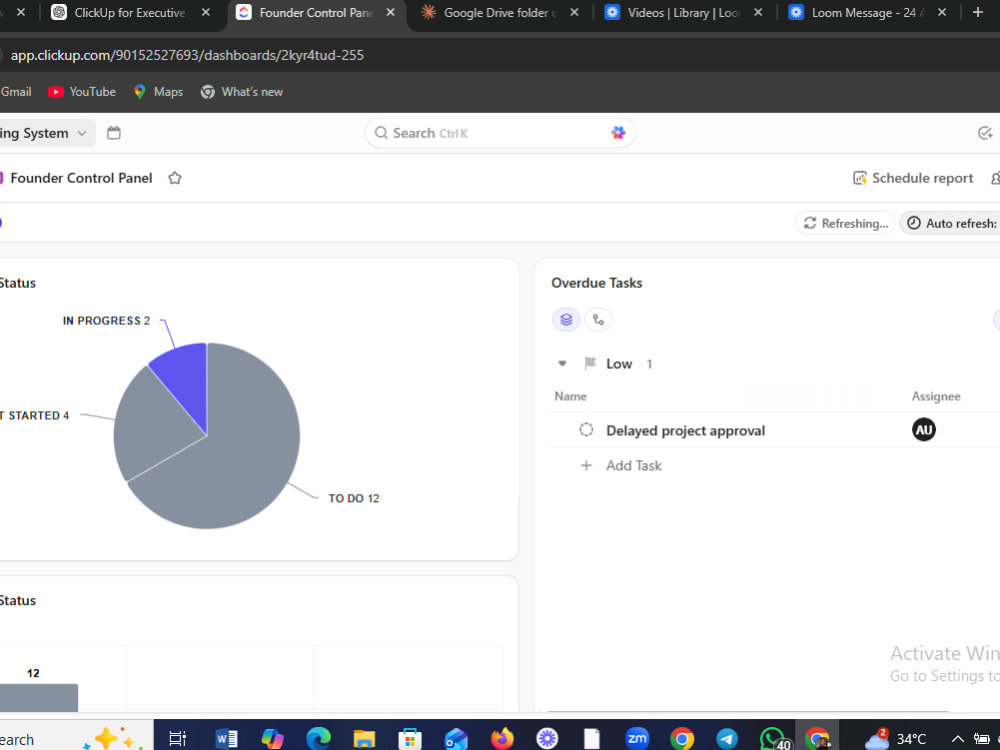The image size is (1000, 750).
Task: Show hidden system tray icons
Action: [x=957, y=739]
